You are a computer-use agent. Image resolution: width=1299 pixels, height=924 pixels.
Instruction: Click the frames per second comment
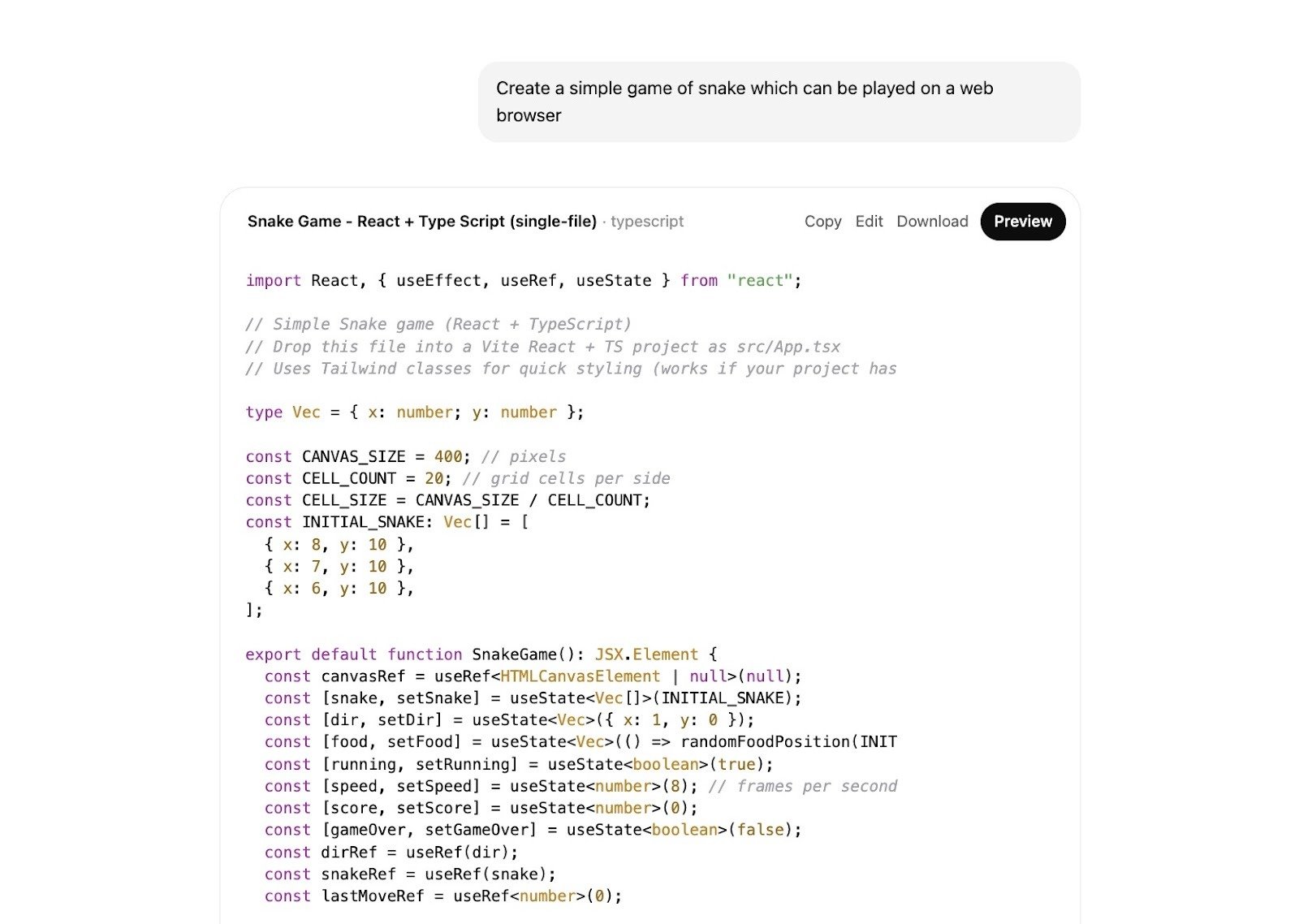coord(804,785)
